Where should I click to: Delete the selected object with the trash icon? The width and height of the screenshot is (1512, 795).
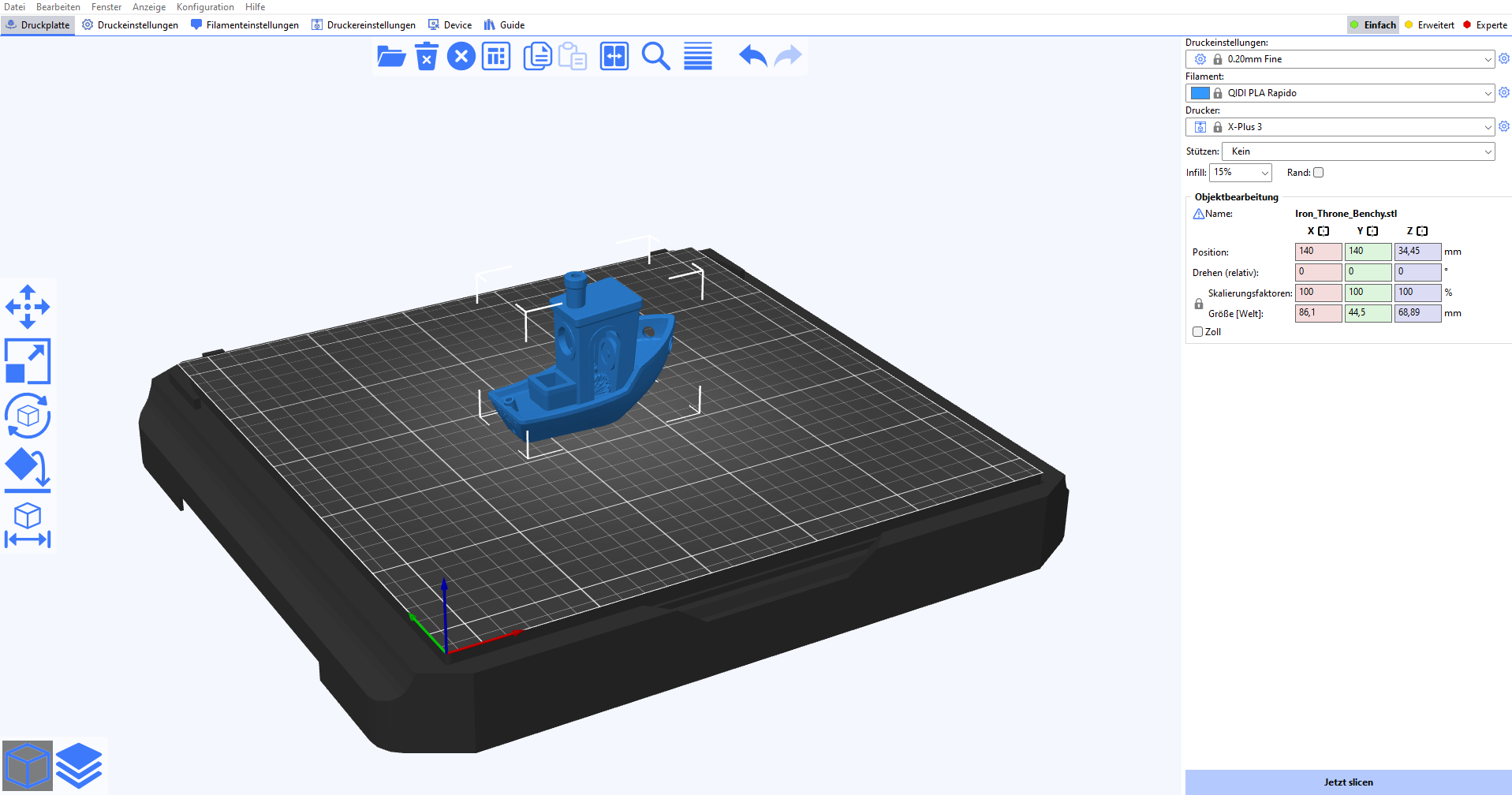tap(427, 57)
